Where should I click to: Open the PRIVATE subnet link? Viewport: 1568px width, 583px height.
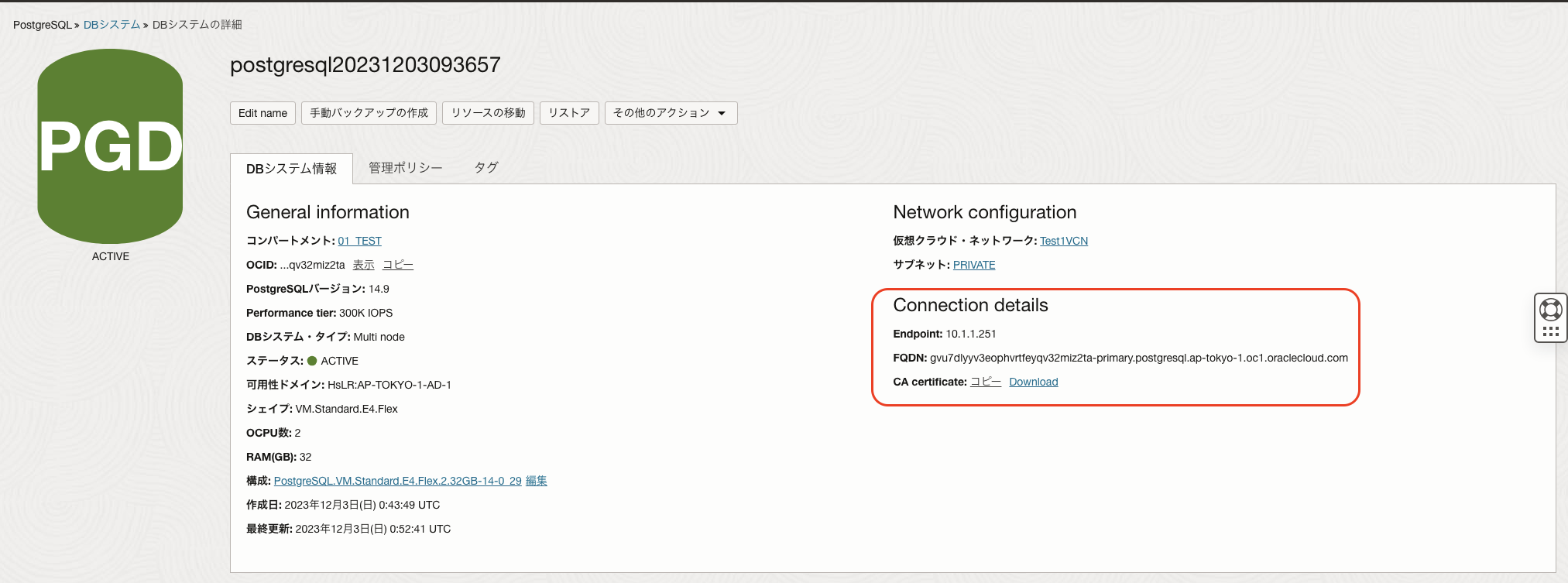pyautogui.click(x=973, y=265)
